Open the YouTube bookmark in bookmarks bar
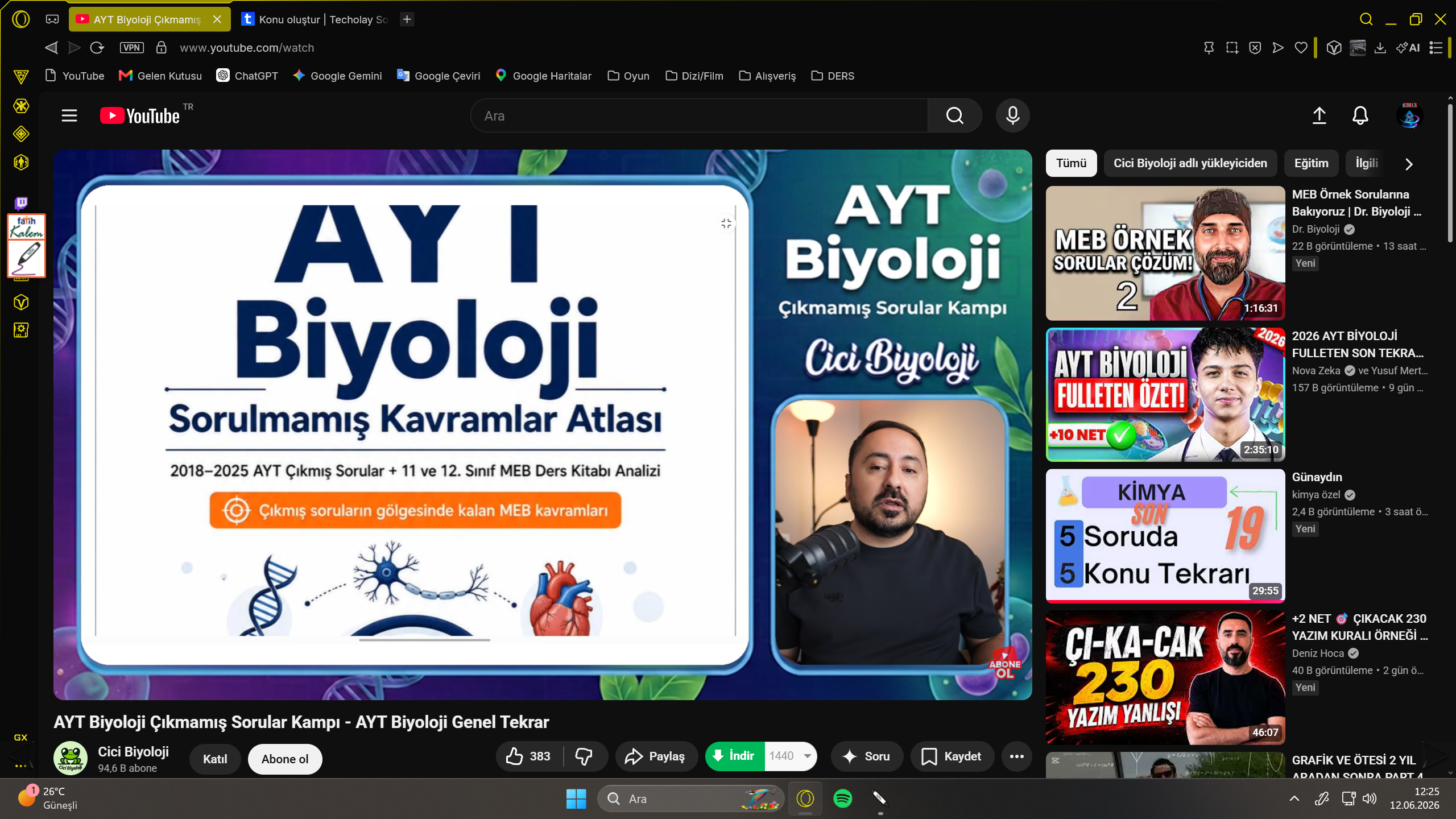This screenshot has width=1456, height=819. pos(75,76)
